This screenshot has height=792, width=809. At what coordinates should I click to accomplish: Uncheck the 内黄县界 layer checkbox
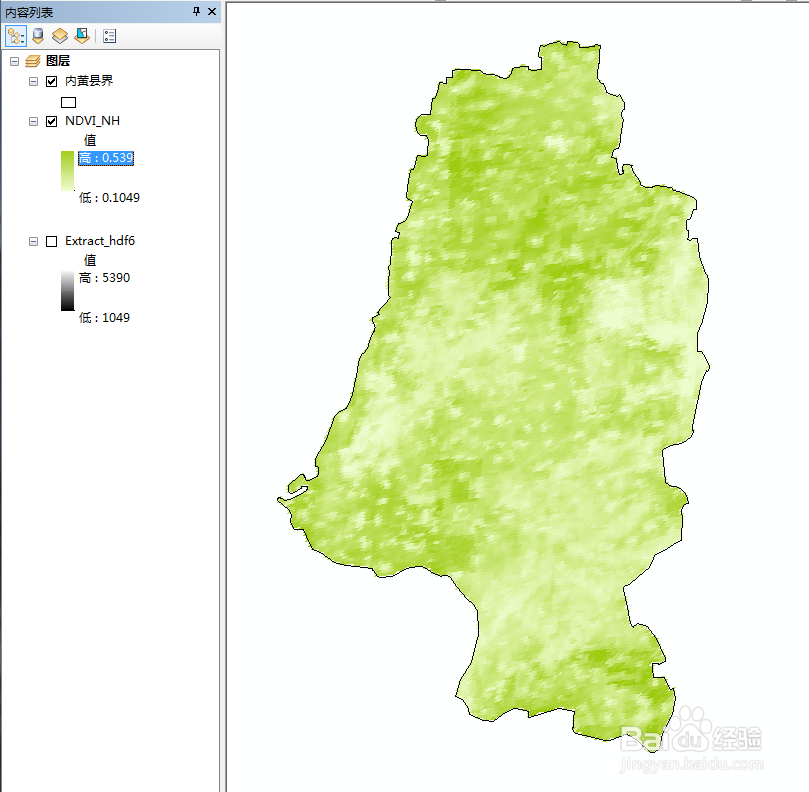pyautogui.click(x=52, y=82)
